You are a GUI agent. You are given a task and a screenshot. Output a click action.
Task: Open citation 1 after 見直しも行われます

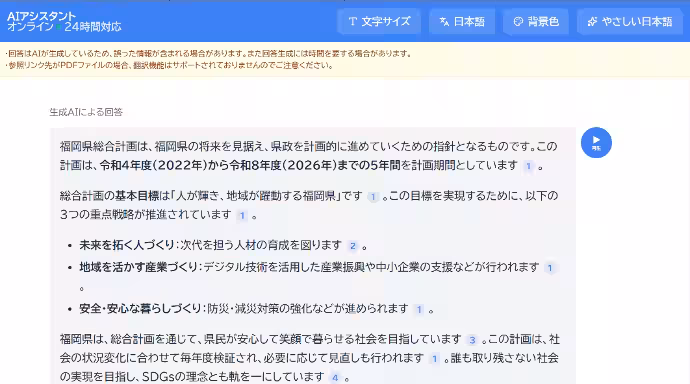[x=434, y=359]
